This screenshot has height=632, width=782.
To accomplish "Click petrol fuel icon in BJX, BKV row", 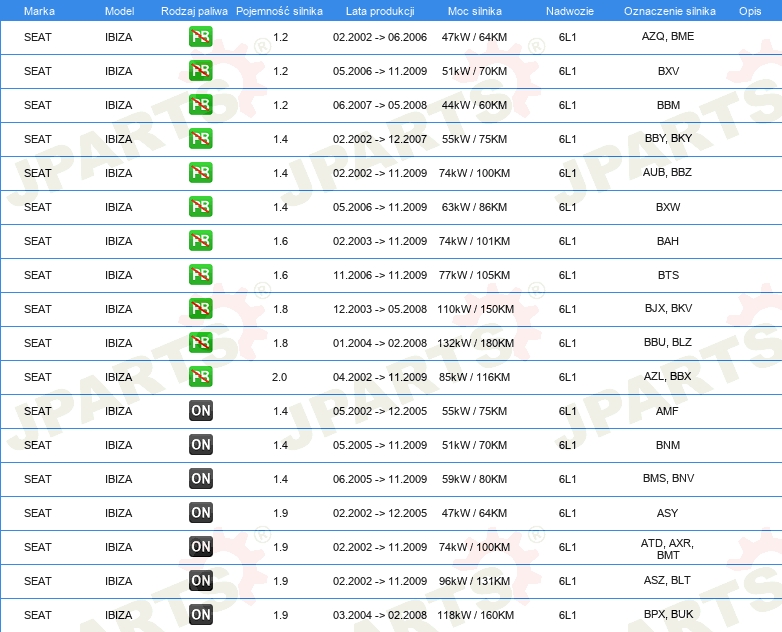I will coord(200,308).
